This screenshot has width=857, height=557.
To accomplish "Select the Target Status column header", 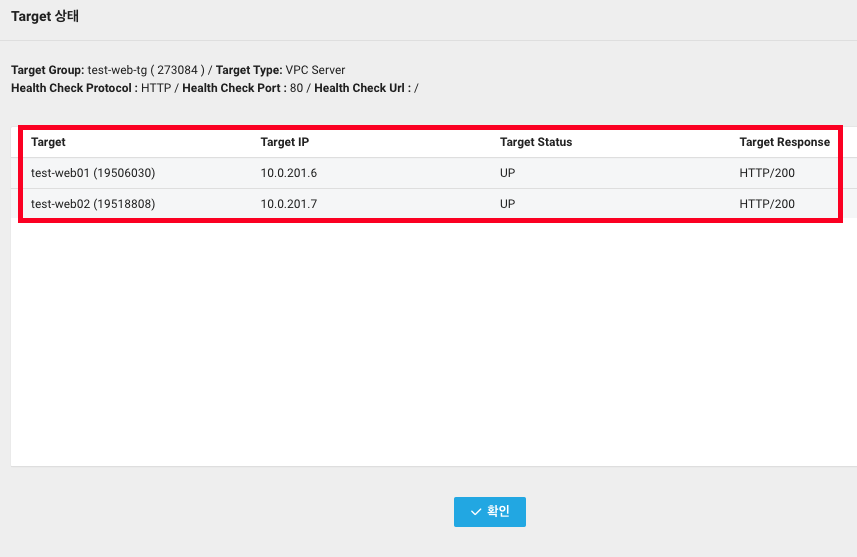I will pyautogui.click(x=536, y=142).
